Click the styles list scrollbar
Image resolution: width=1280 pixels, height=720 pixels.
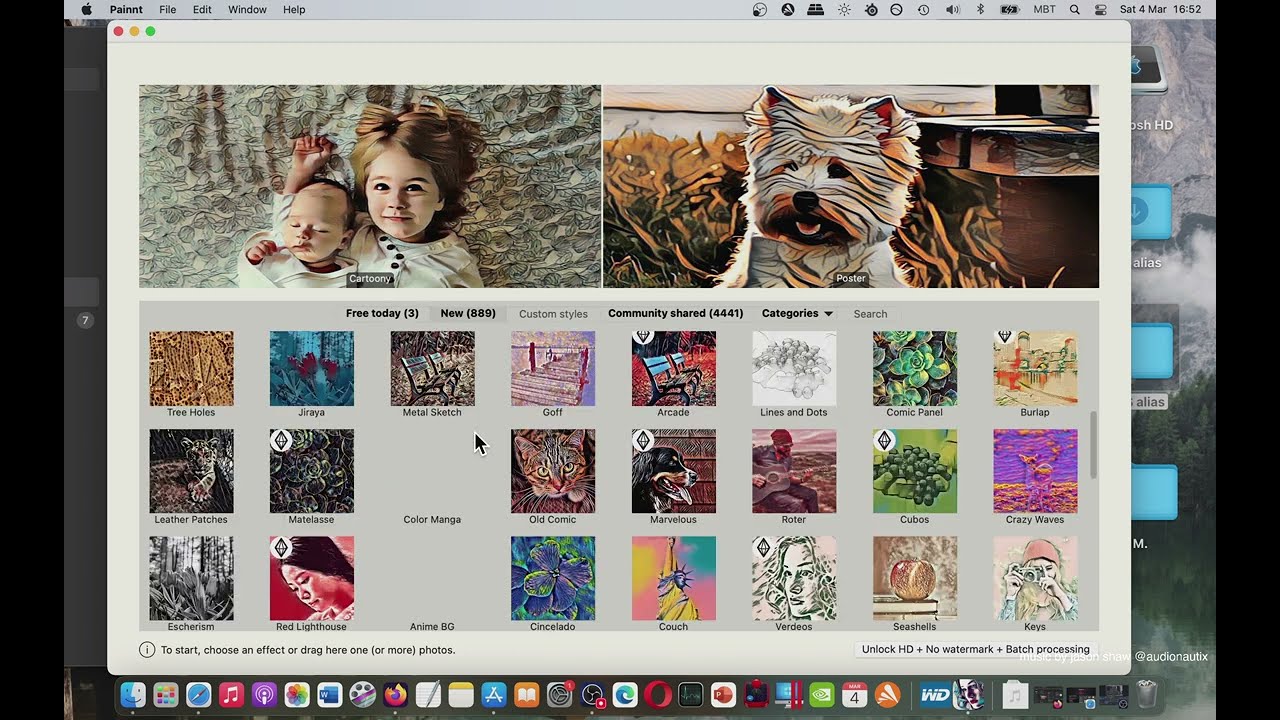click(1093, 445)
